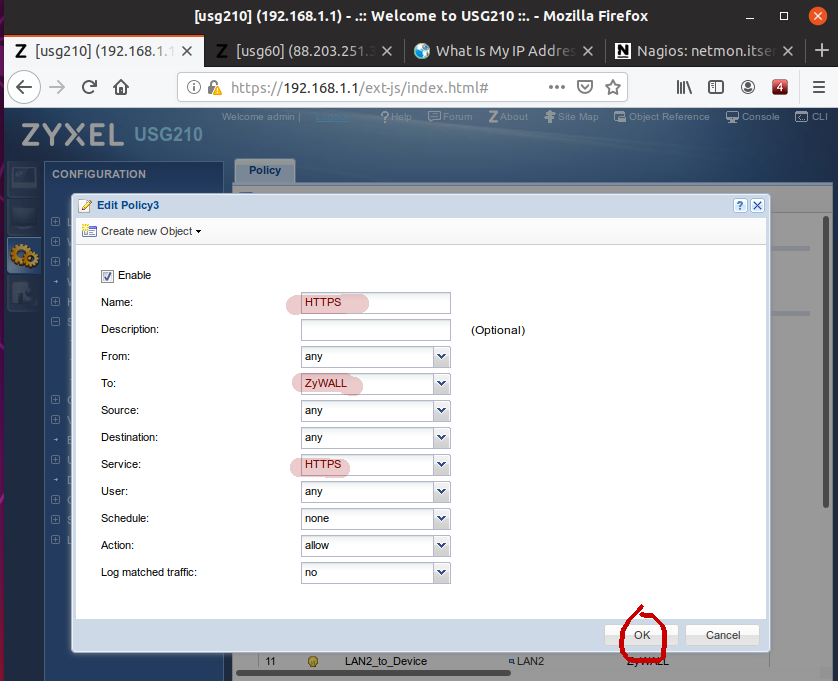838x681 pixels.
Task: Open the Source dropdown
Action: click(441, 411)
